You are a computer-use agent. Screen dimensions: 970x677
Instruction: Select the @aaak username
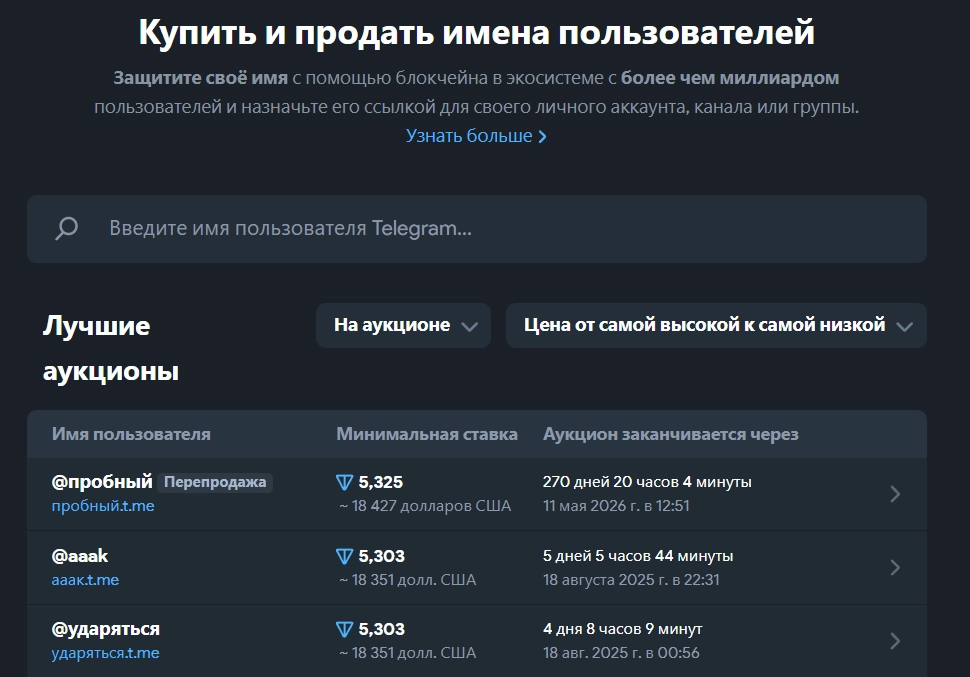[80, 556]
